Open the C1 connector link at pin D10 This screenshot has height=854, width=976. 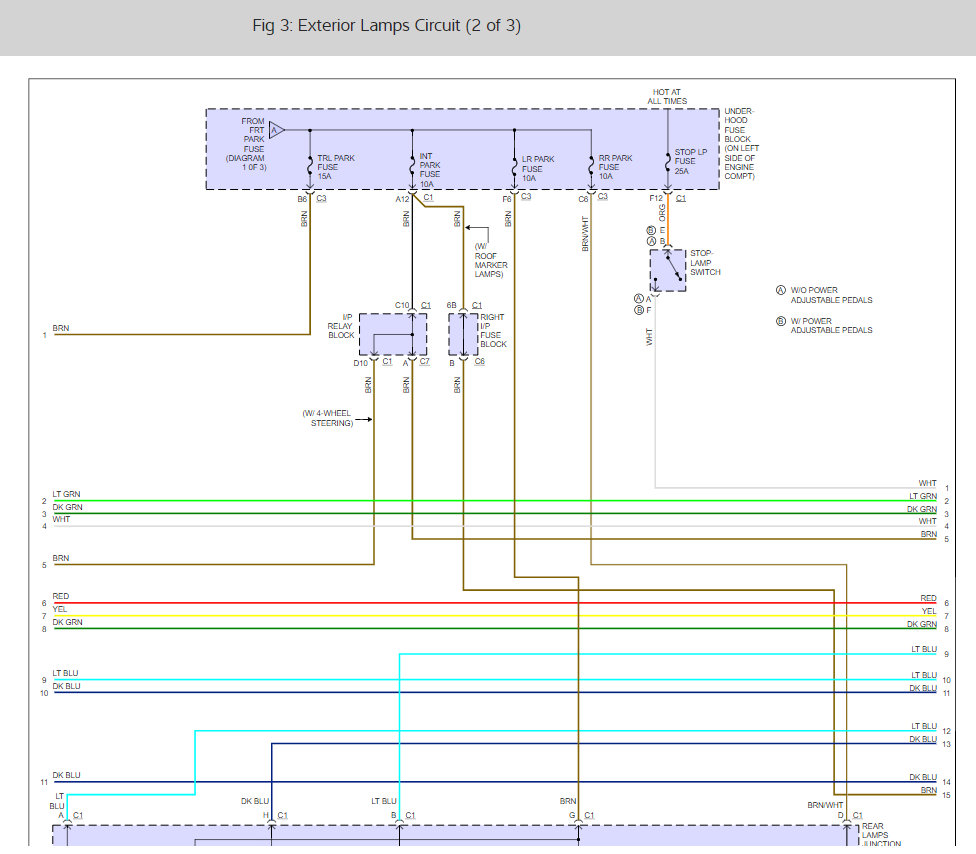(x=387, y=362)
